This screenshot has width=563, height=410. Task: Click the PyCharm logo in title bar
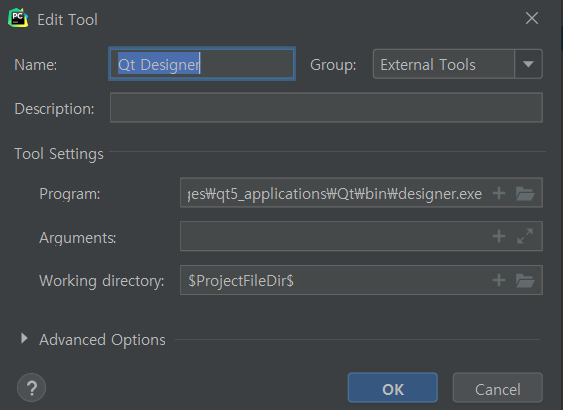pyautogui.click(x=18, y=18)
